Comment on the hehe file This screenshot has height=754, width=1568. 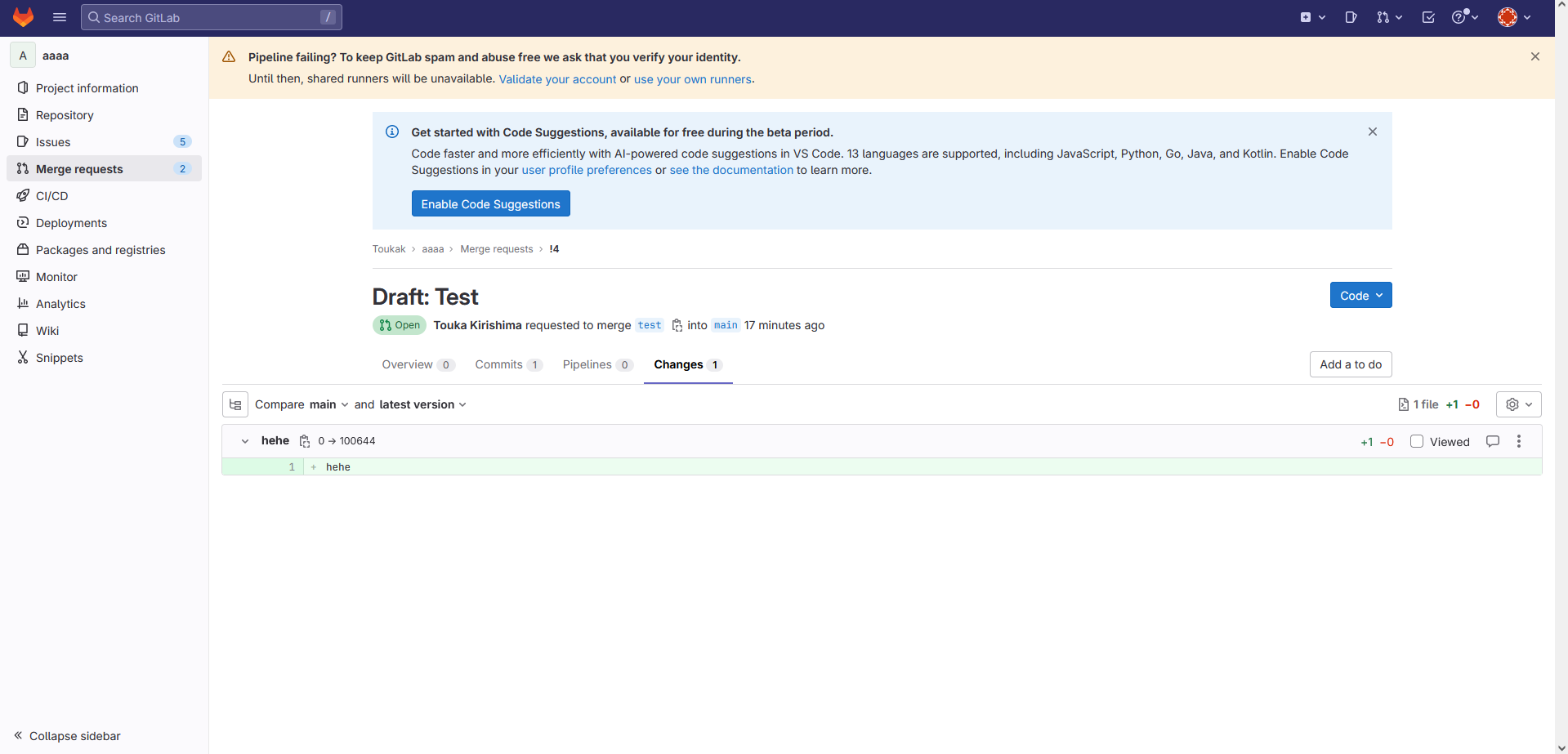pos(1493,441)
